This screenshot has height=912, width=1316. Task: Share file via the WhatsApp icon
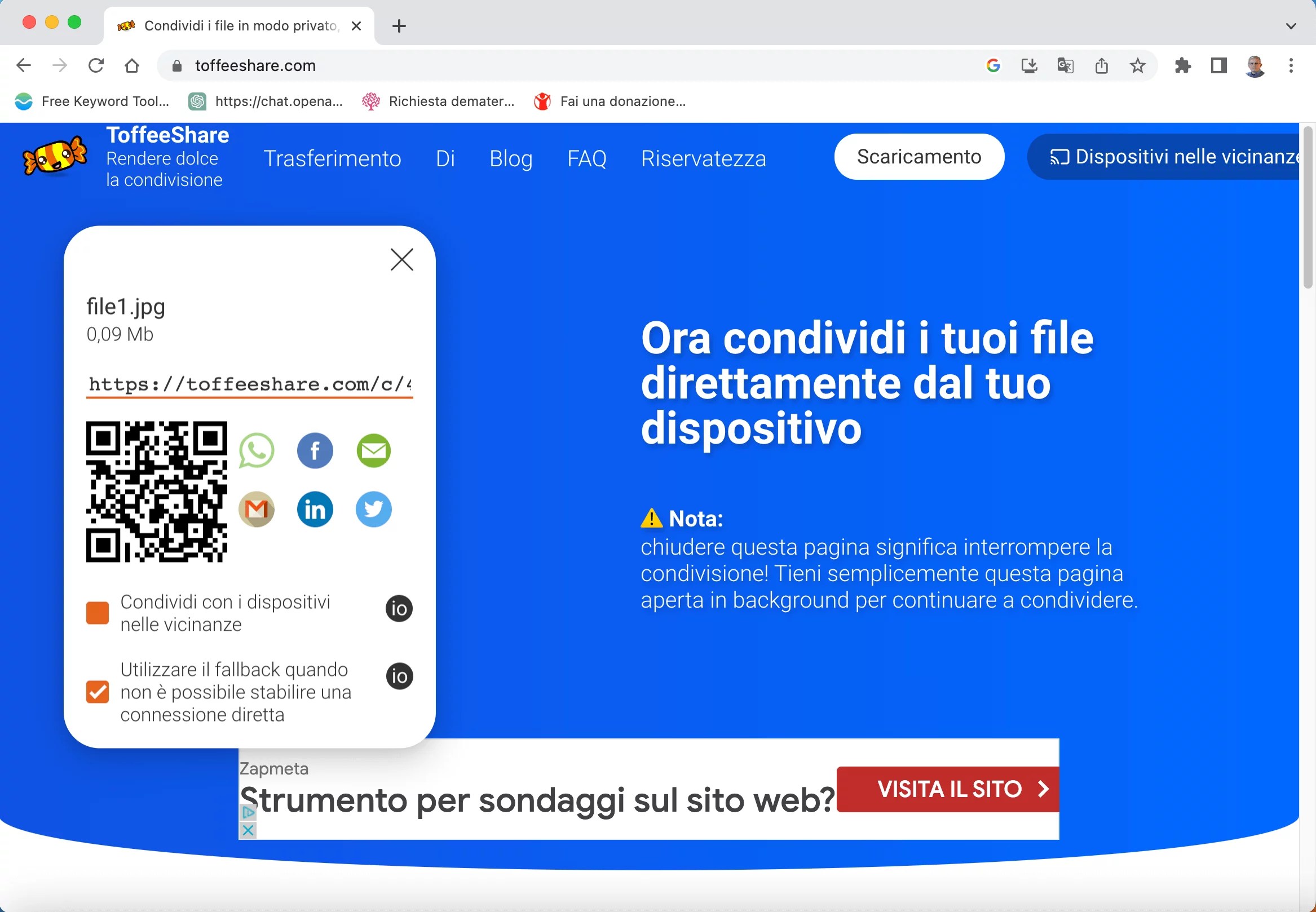(257, 450)
